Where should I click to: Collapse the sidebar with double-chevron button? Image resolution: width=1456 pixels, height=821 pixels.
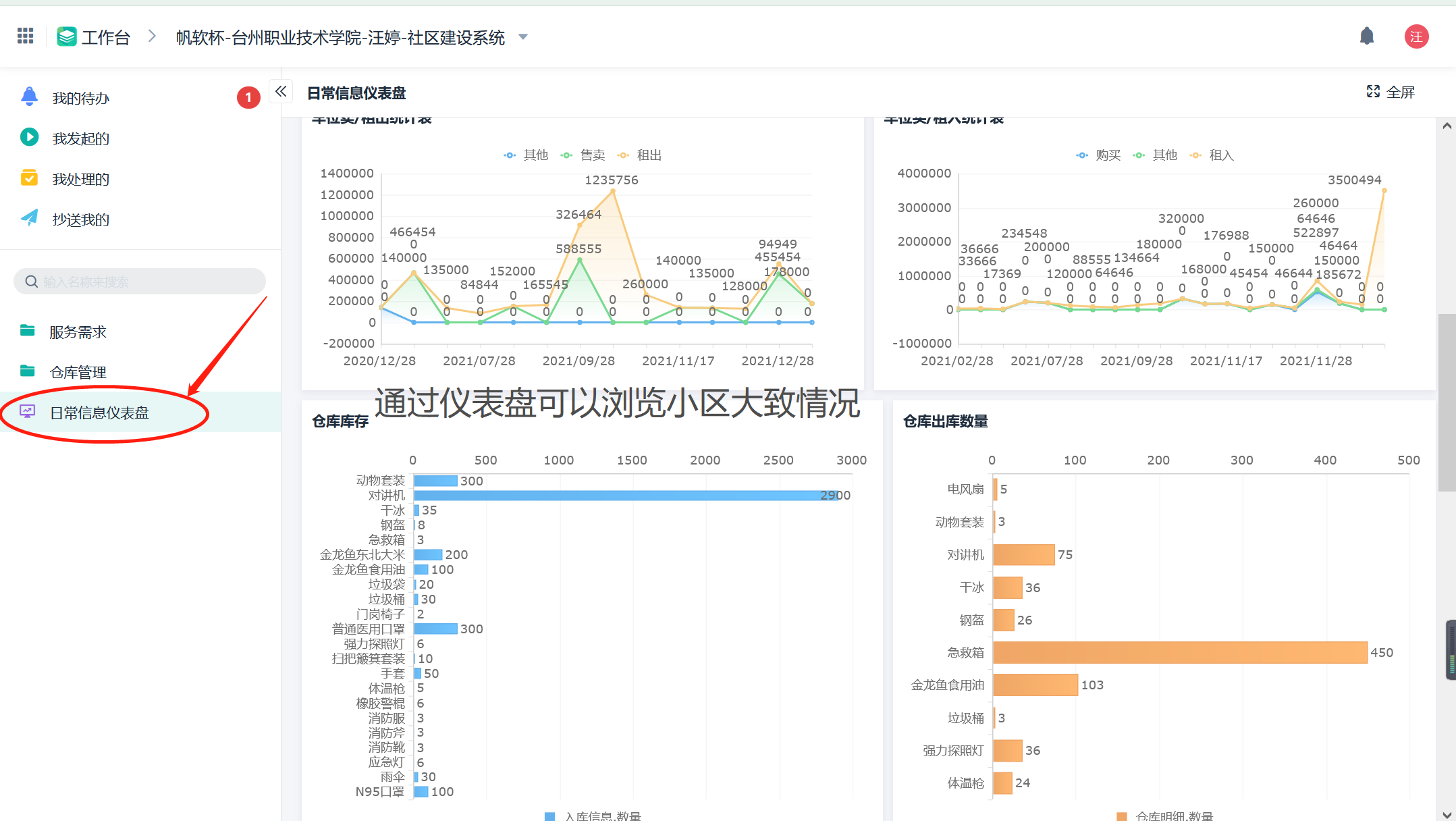281,91
